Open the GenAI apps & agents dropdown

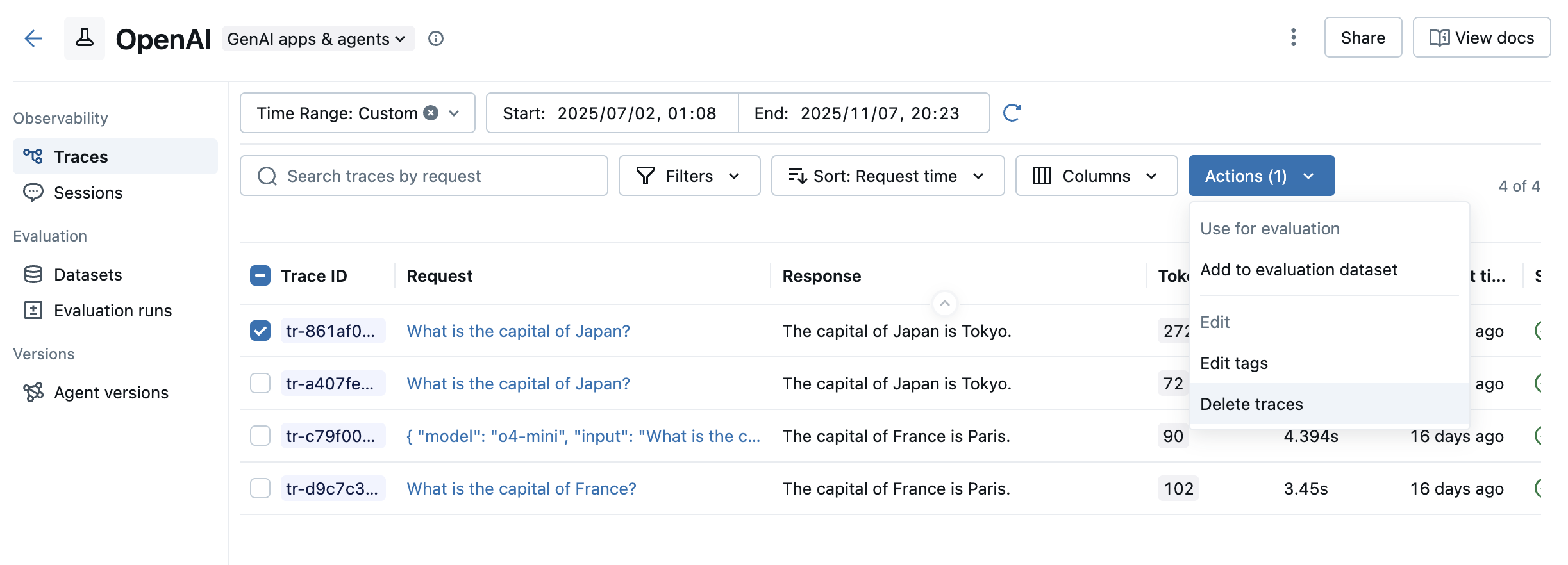pyautogui.click(x=318, y=38)
